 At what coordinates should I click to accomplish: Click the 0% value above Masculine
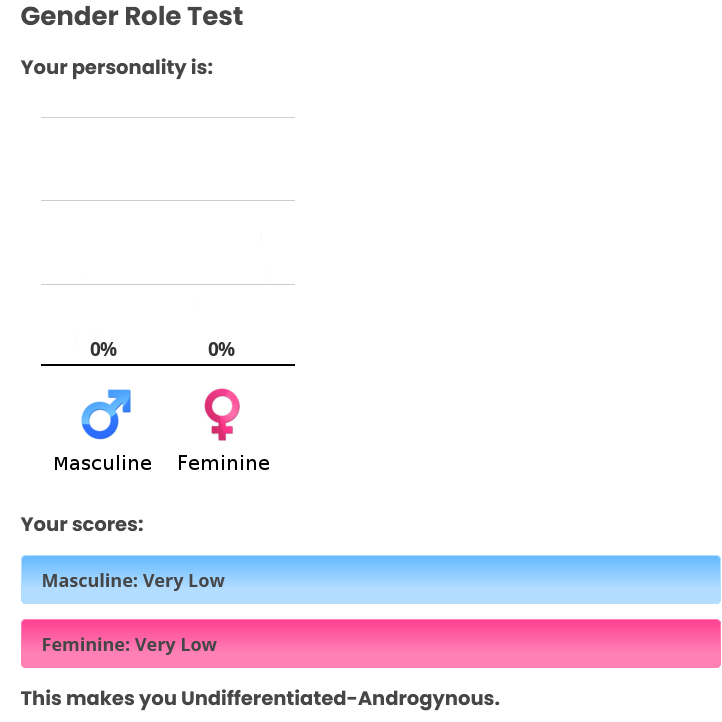pyautogui.click(x=103, y=349)
